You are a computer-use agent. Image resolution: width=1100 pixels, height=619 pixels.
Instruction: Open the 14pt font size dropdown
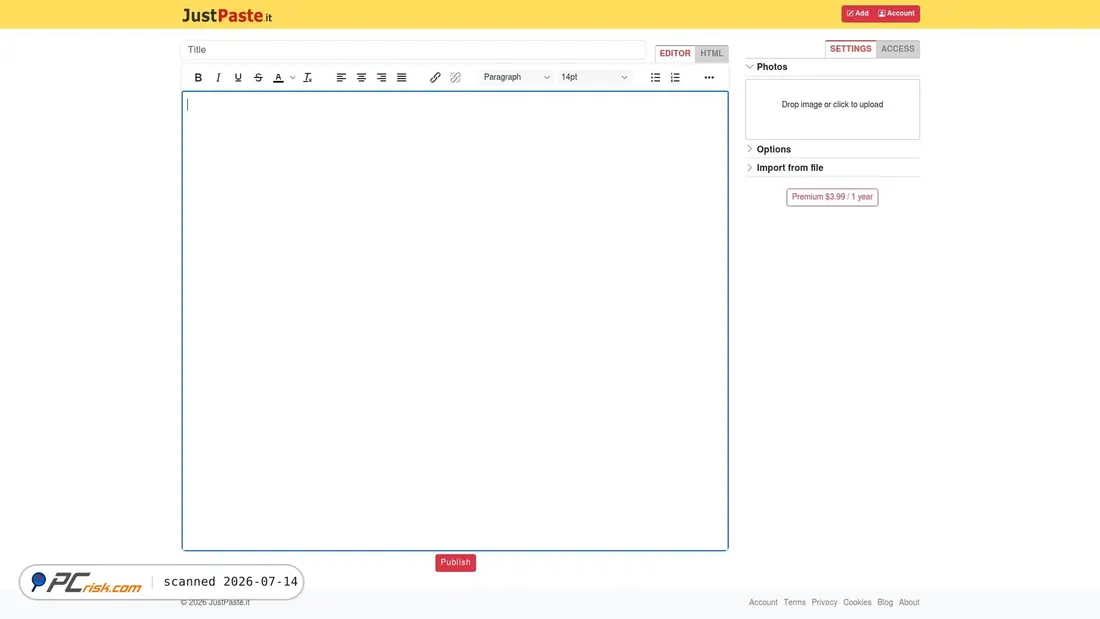click(593, 77)
